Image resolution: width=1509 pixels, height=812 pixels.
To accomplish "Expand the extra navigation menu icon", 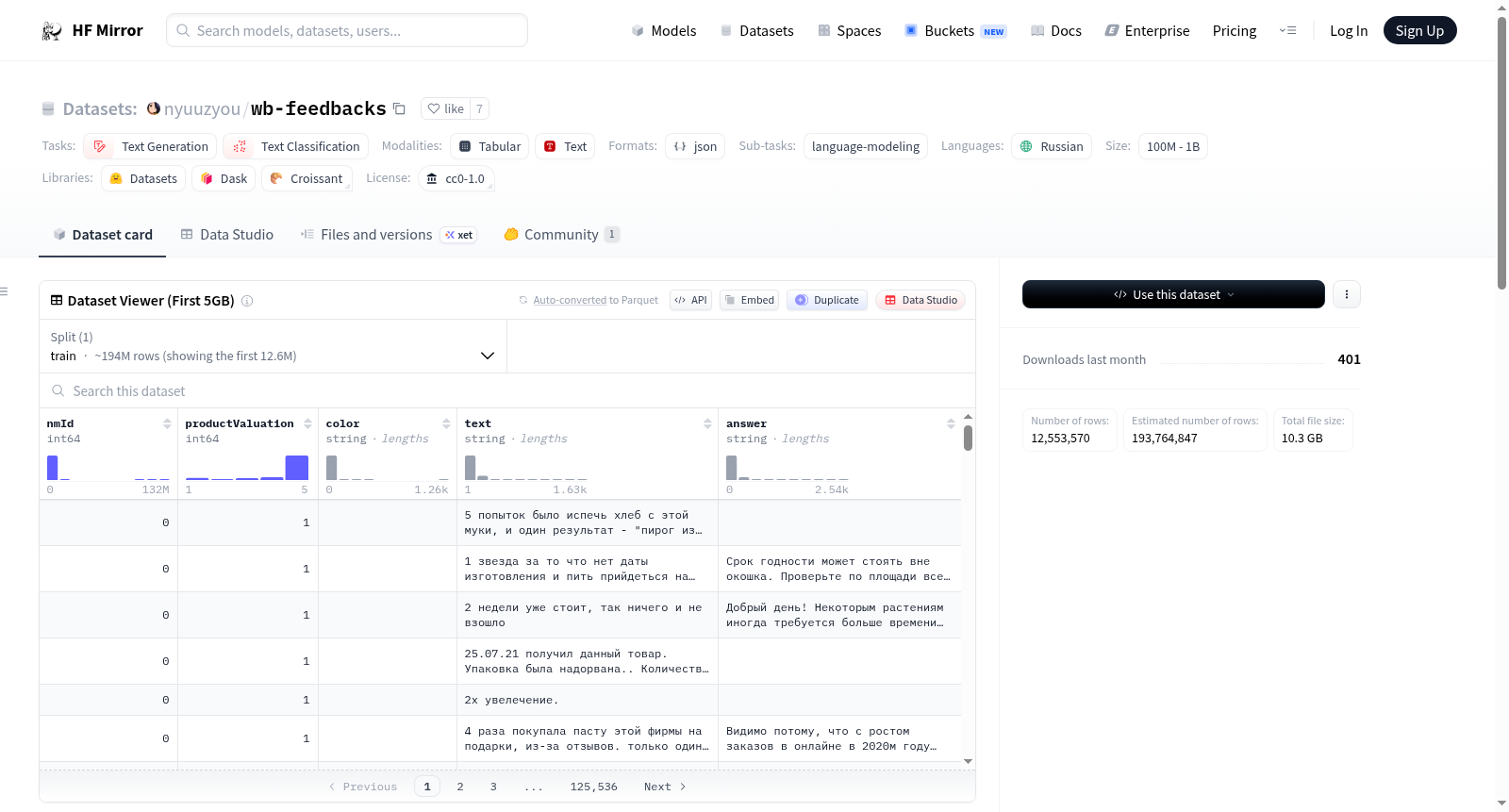I will pyautogui.click(x=1287, y=30).
